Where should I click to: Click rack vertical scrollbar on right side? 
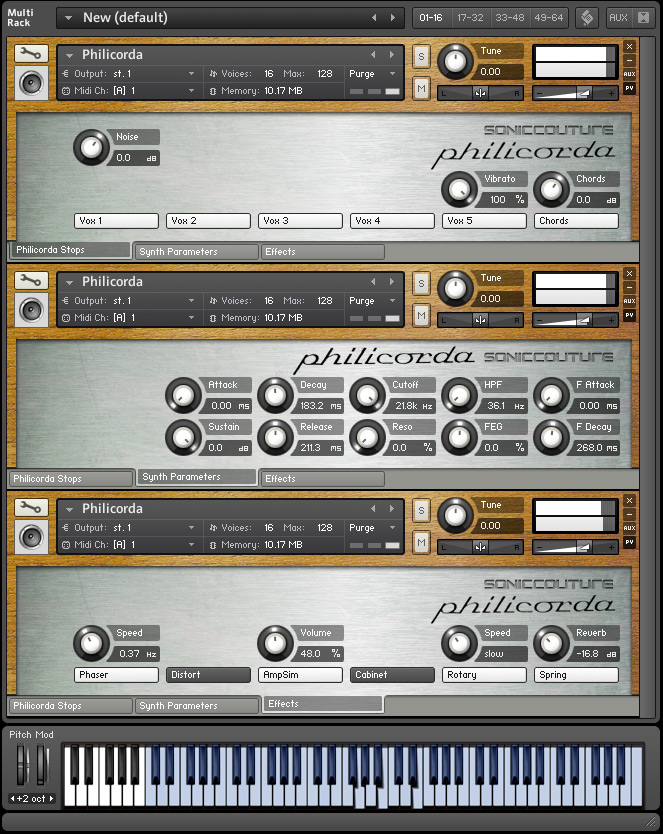647,377
